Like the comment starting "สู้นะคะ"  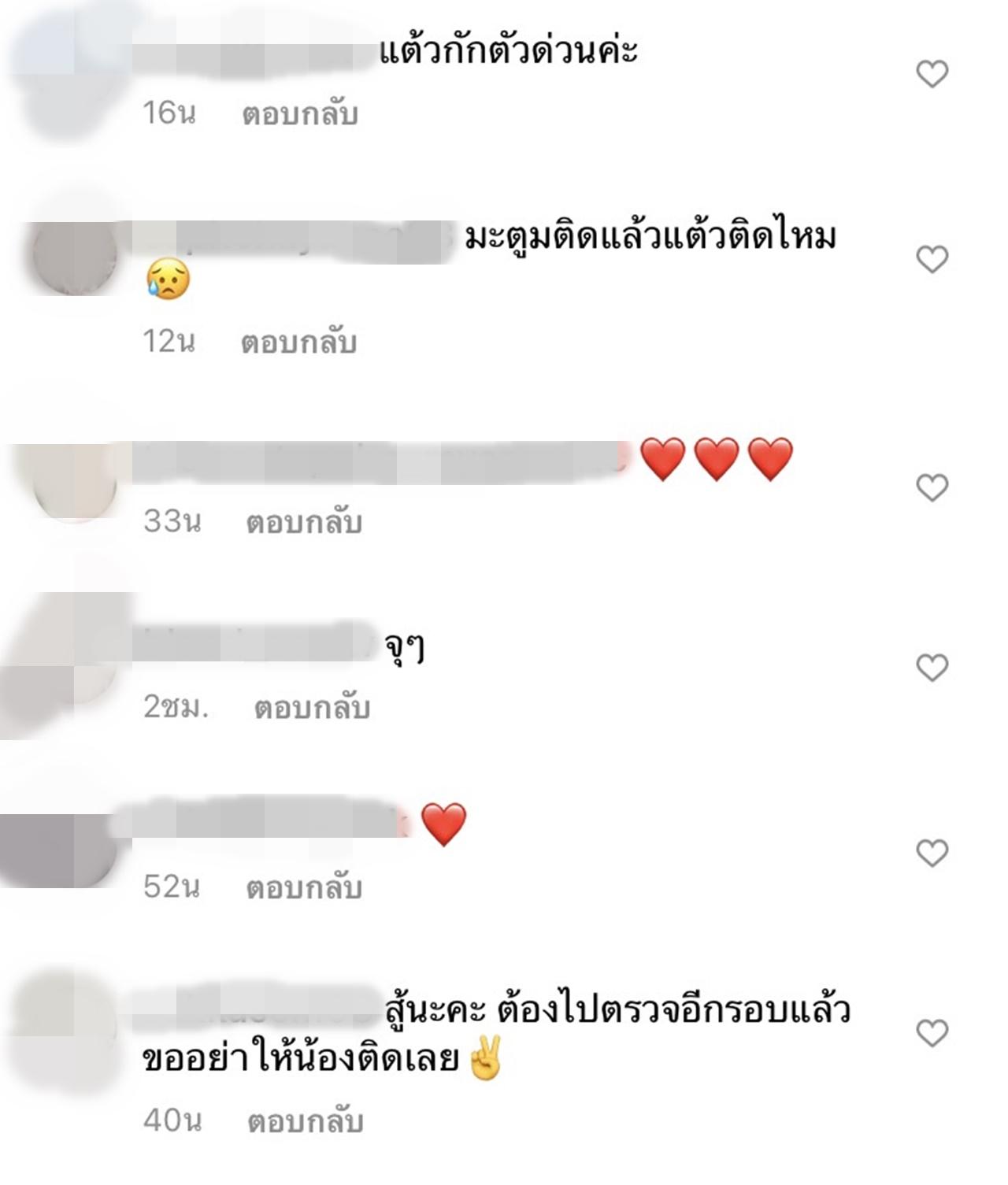(932, 1032)
